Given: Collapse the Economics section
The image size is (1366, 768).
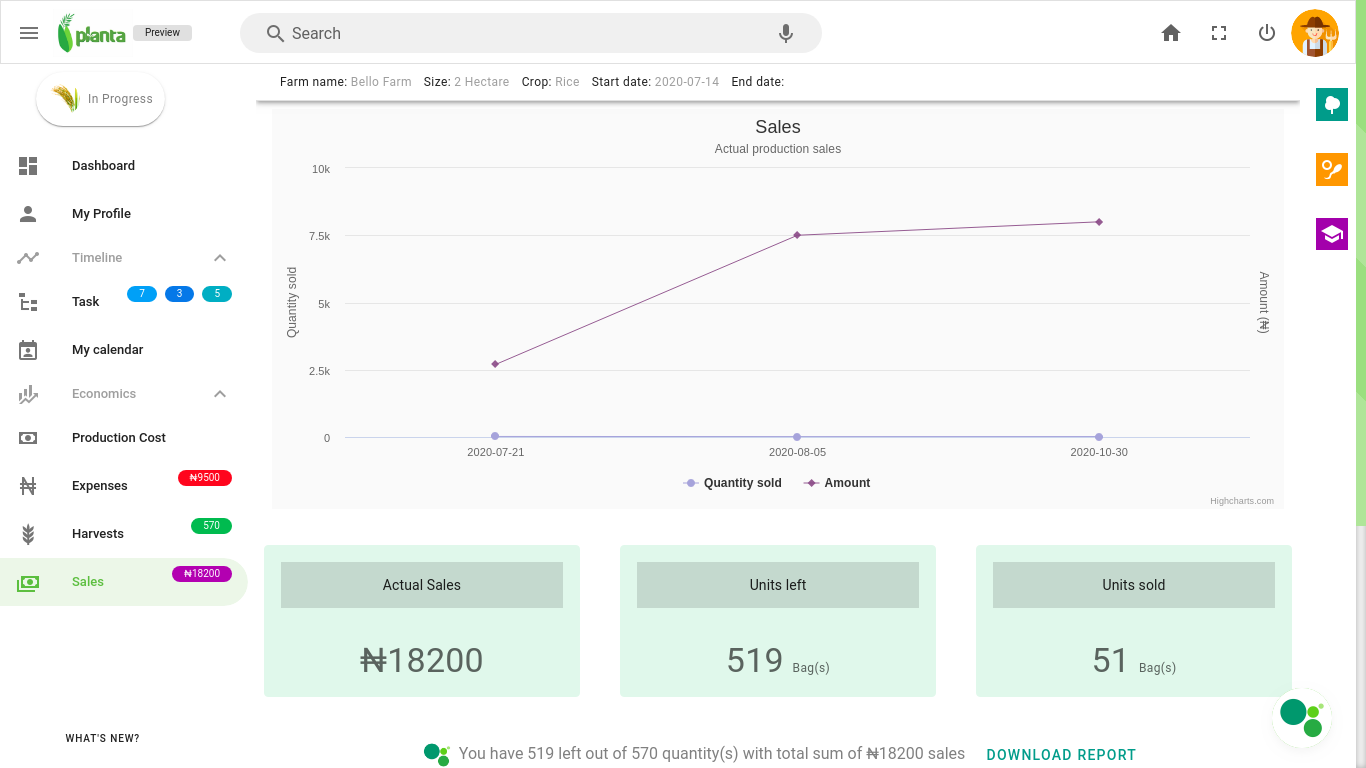Looking at the screenshot, I should click(220, 394).
